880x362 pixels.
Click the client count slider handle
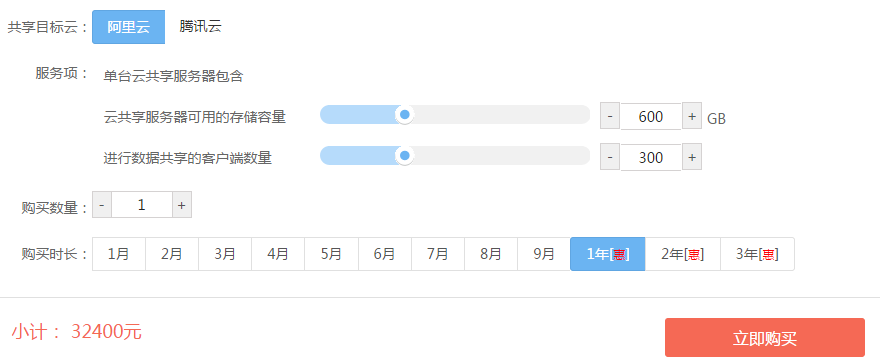point(404,155)
